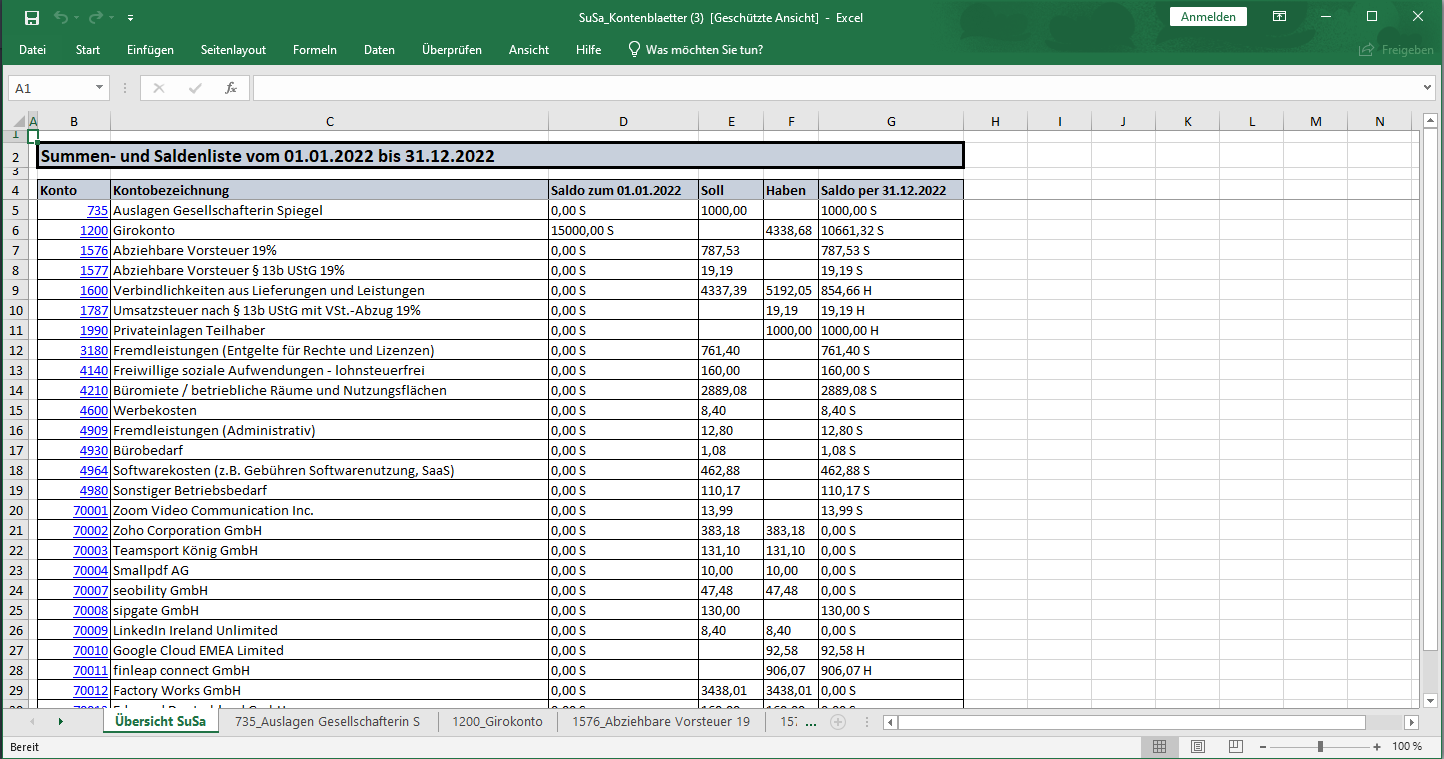Open the Daten ribbon tab
This screenshot has height=759, width=1444.
click(x=379, y=49)
